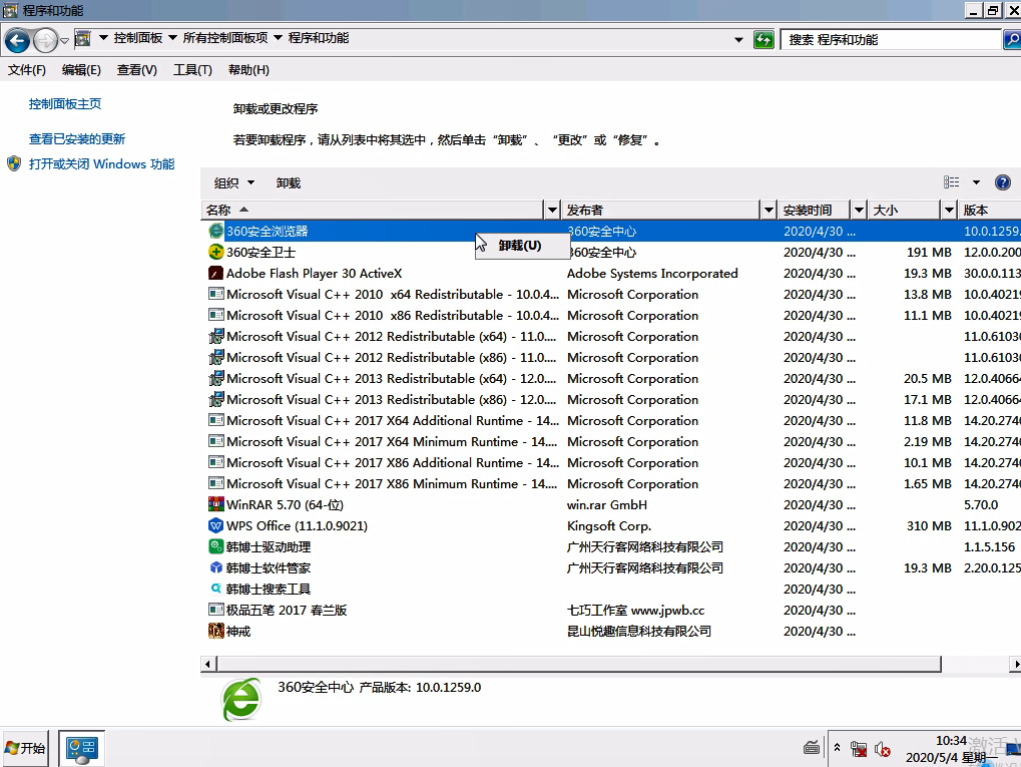Click the forward navigation arrow
Viewport: 1021px width, 767px height.
(x=45, y=40)
